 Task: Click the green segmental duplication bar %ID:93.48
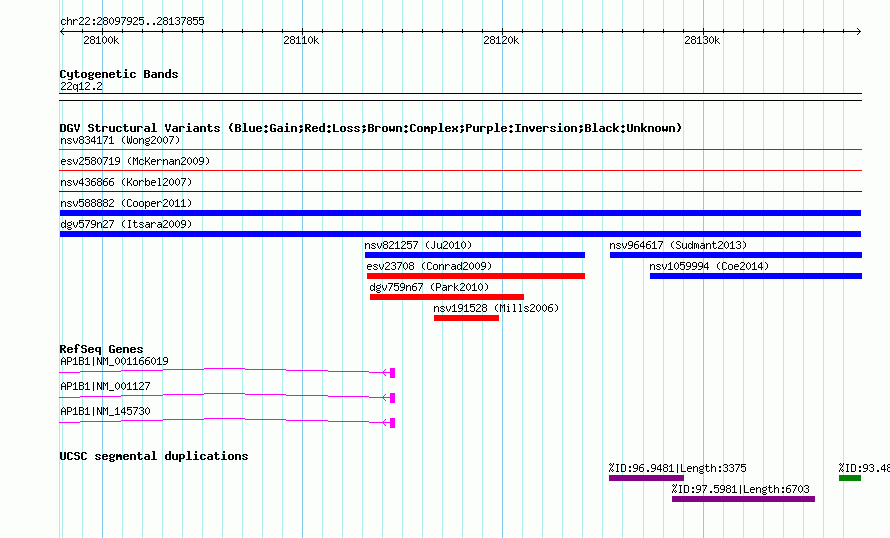850,478
